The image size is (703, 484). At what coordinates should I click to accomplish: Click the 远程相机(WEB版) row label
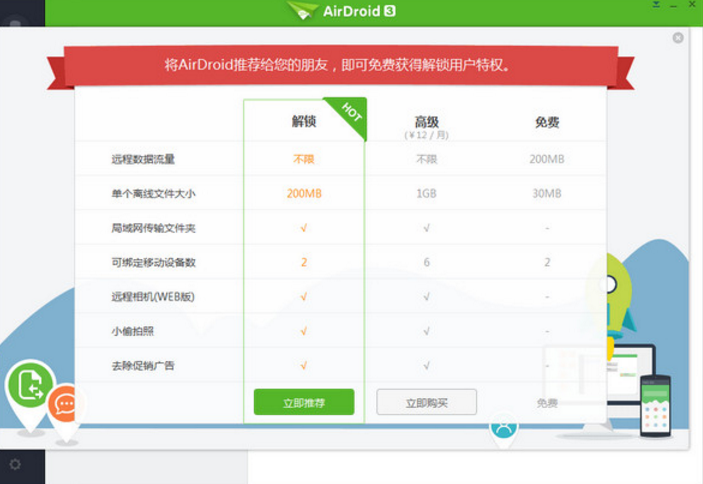153,297
